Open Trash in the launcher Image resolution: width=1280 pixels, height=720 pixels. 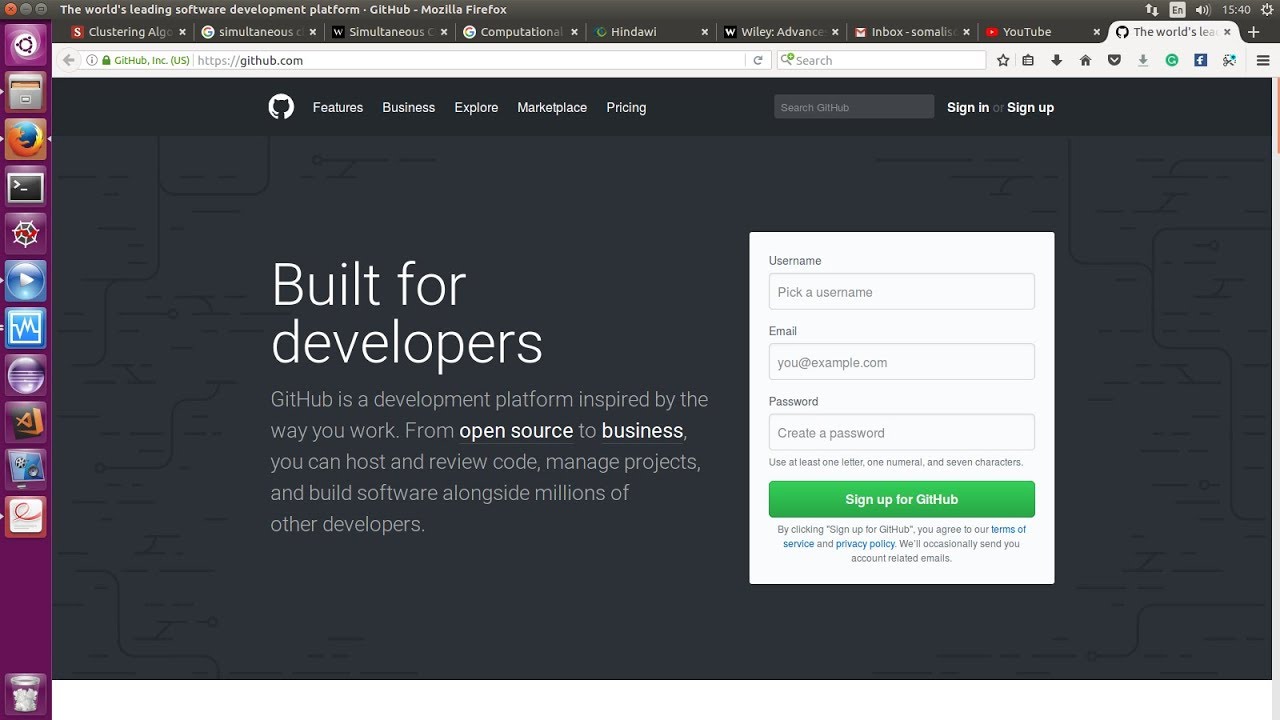coord(26,693)
